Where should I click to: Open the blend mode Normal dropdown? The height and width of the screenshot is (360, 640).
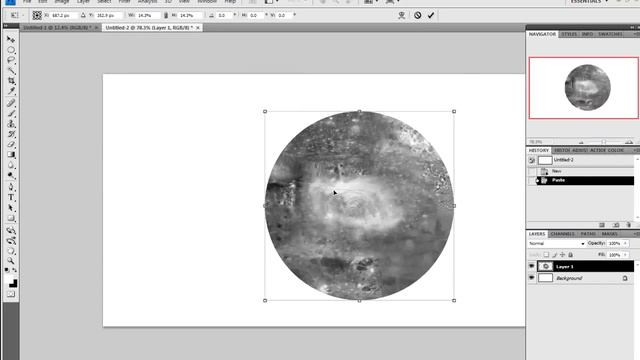556,243
